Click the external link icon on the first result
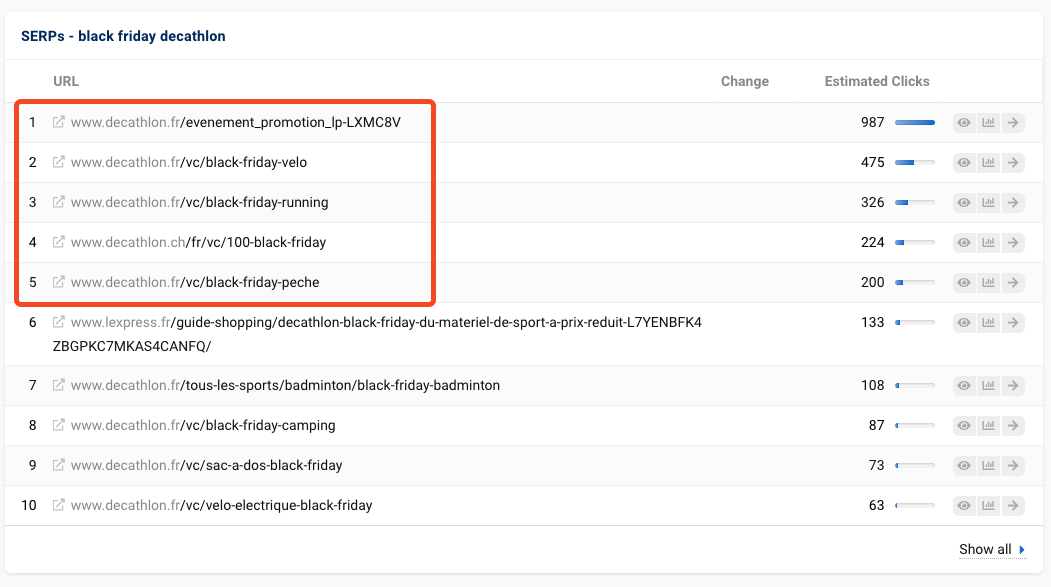Viewport: 1051px width, 587px height. 59,122
